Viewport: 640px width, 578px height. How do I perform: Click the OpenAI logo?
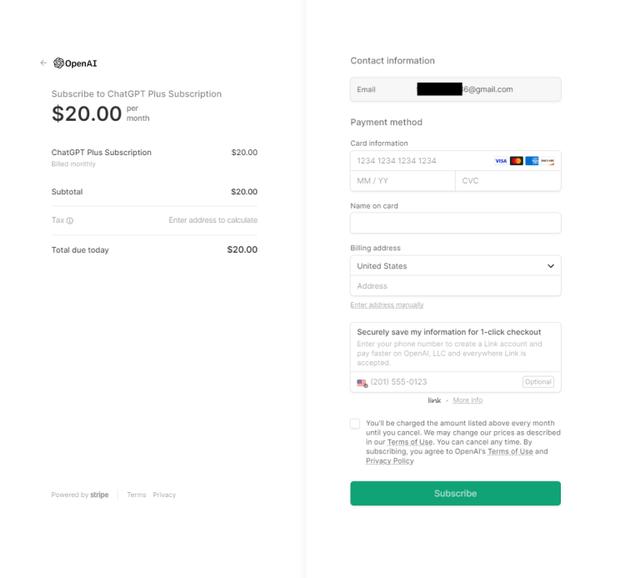click(x=76, y=63)
